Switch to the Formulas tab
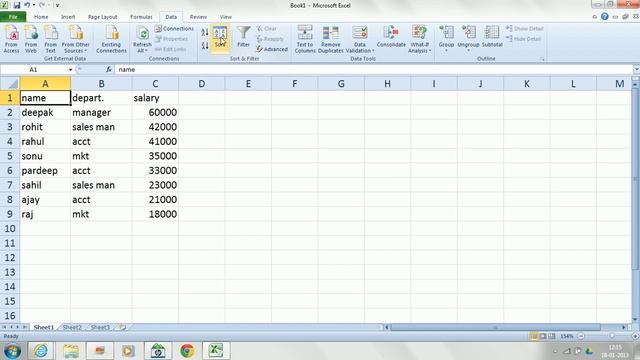This screenshot has width=640, height=360. [x=141, y=17]
